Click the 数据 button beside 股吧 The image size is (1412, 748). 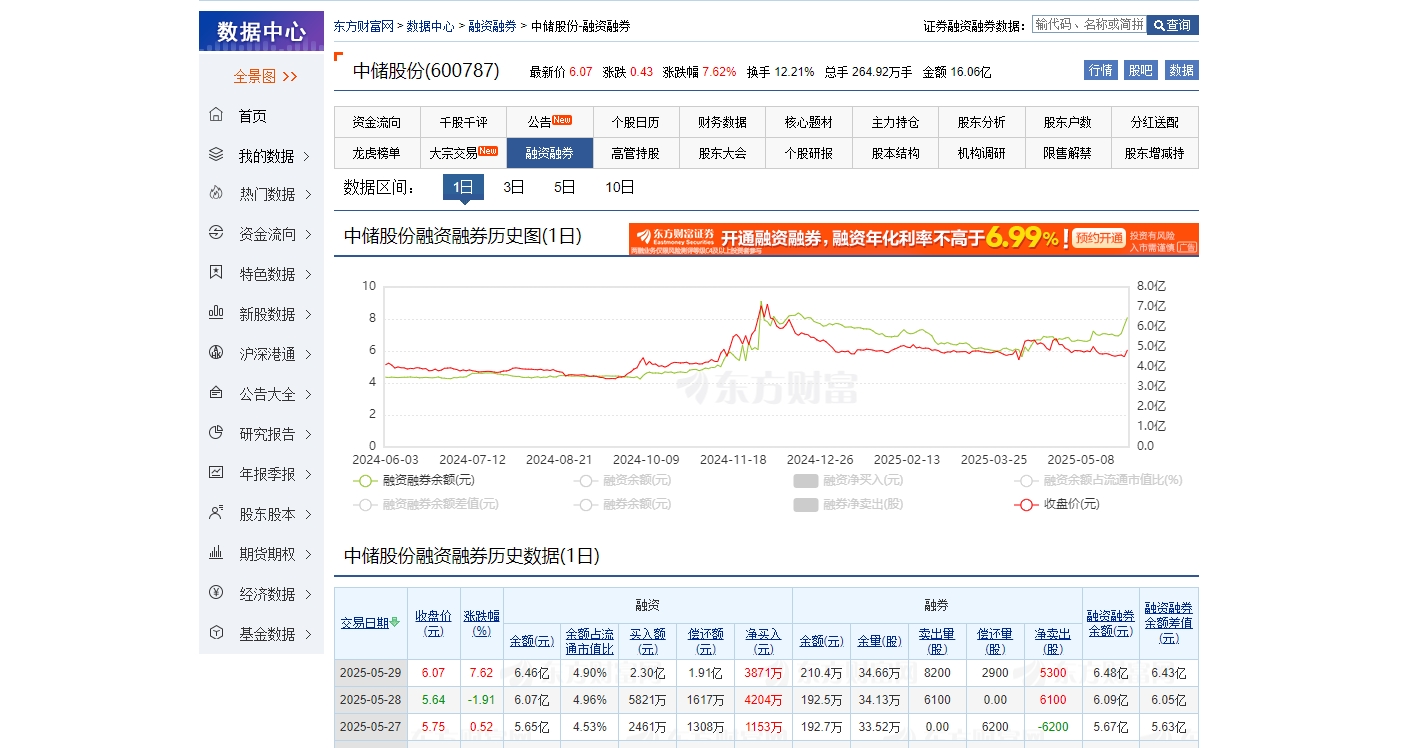(x=1181, y=70)
